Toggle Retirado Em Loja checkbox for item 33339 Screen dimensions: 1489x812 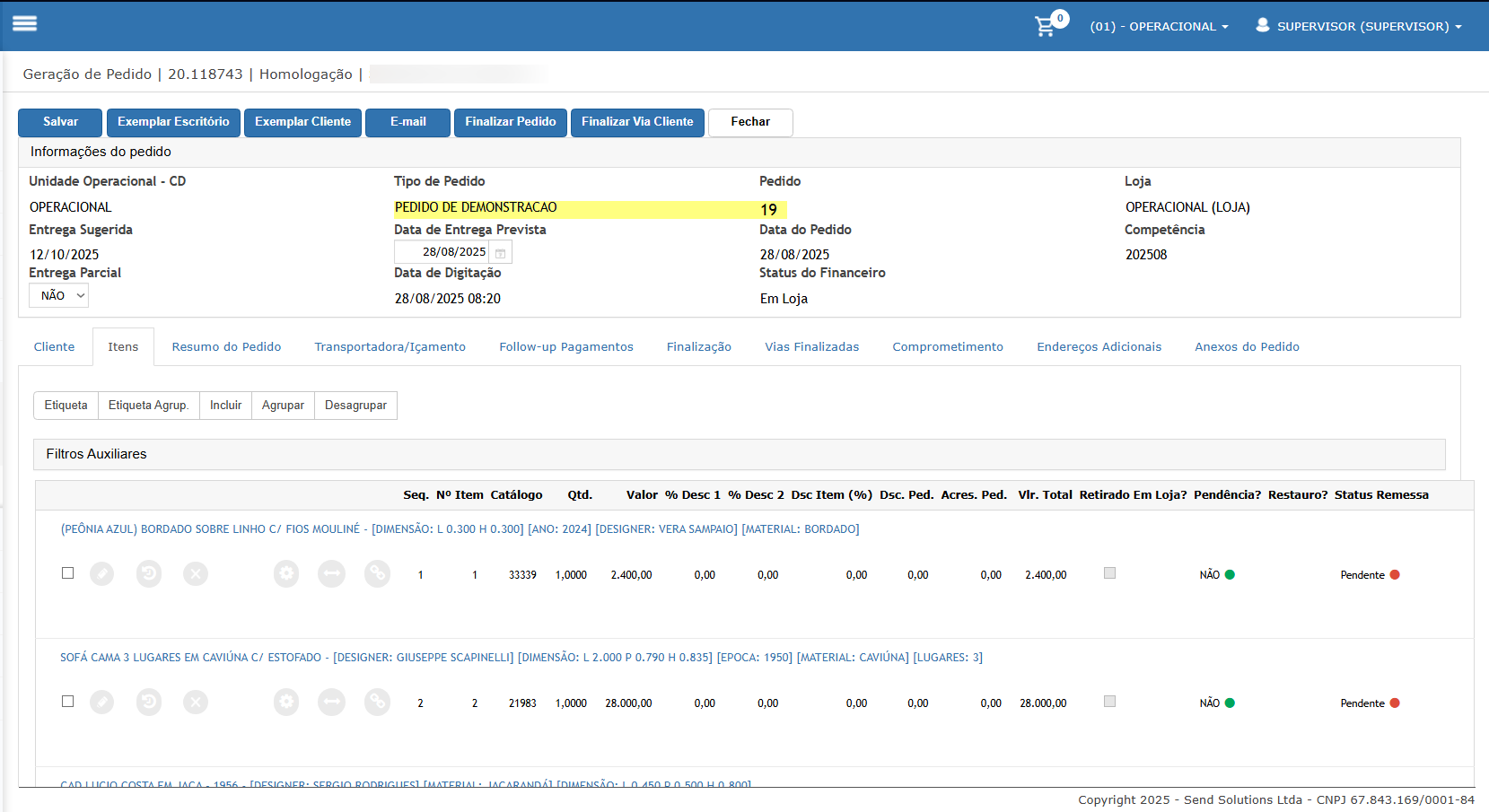click(x=1109, y=573)
